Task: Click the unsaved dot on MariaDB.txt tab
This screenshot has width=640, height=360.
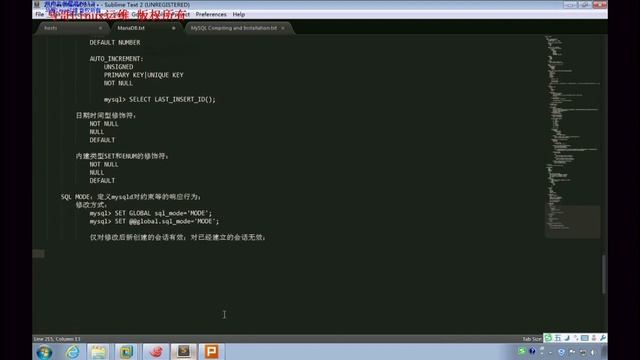Action: [173, 28]
